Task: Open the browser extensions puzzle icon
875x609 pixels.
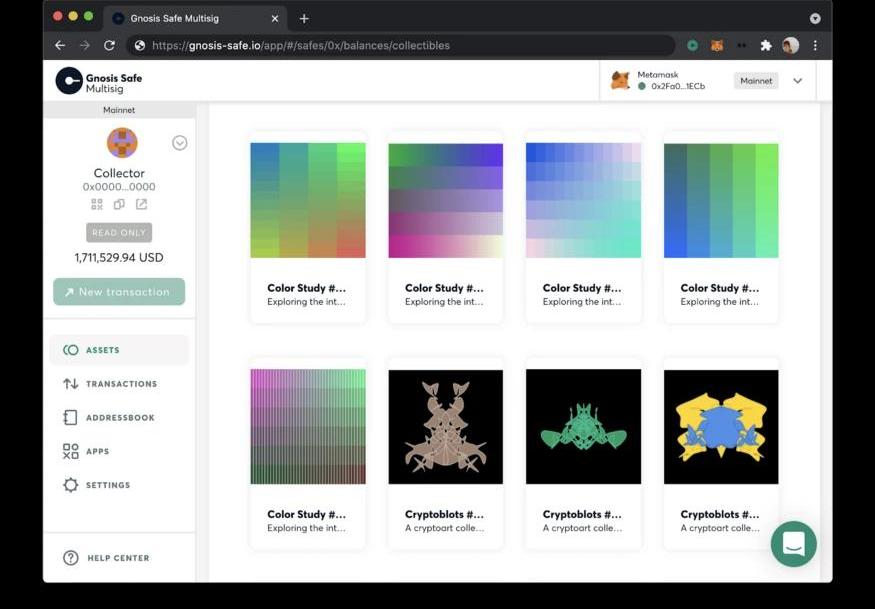Action: coord(766,46)
